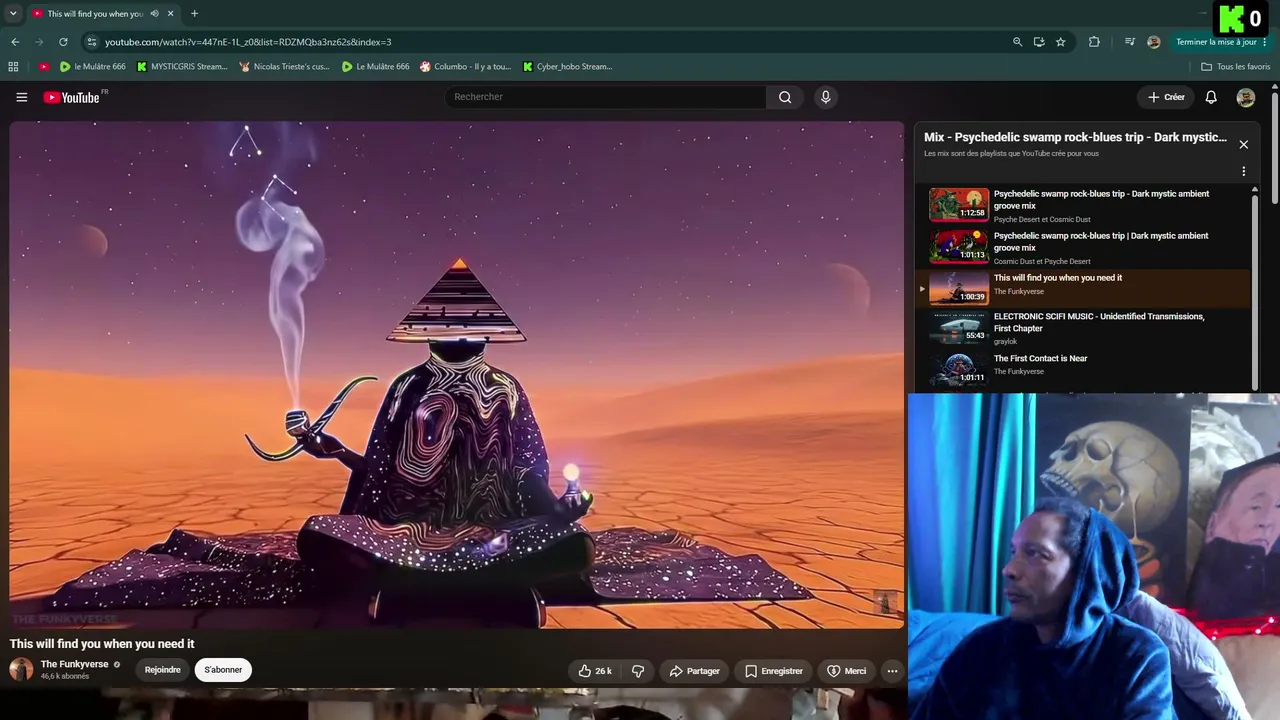Dislike the video with thumbs down
Viewport: 1280px width, 720px height.
pos(638,671)
